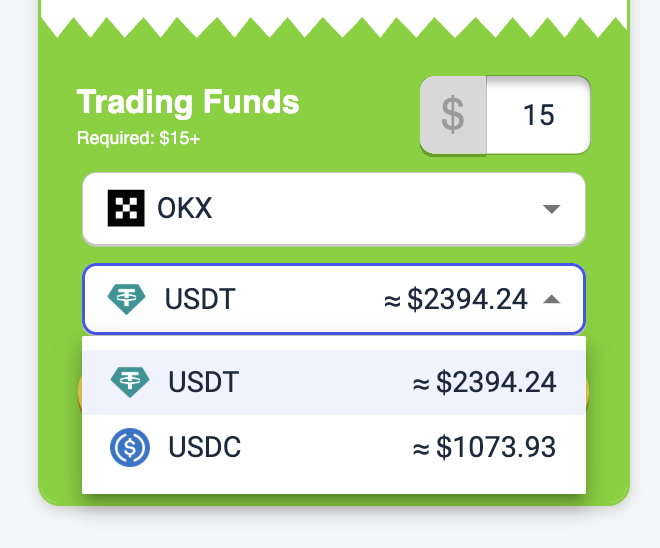This screenshot has height=548, width=660.
Task: Click the USDC coin icon in the list
Action: [x=130, y=447]
